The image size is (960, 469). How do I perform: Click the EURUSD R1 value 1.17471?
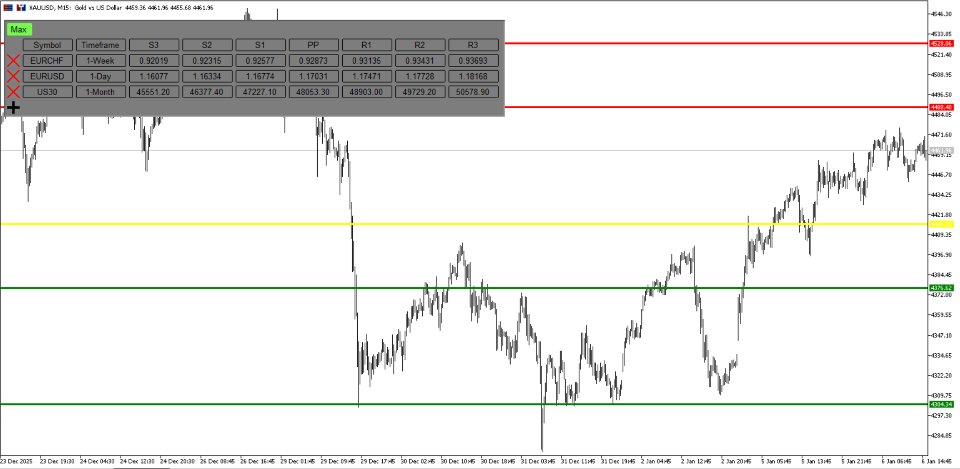tap(367, 76)
